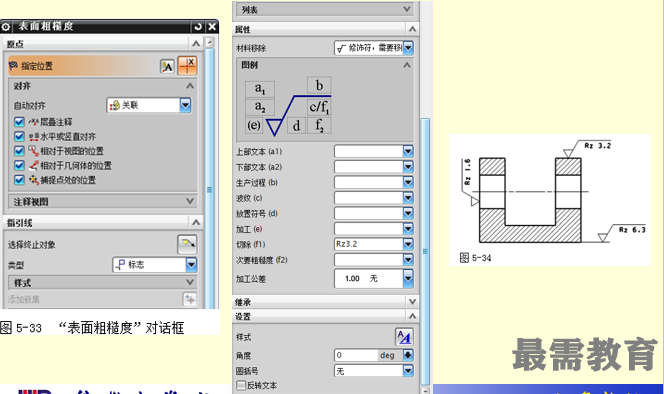Close the 表面粗糙度 dialog
Viewport: 664px width, 394px height.
point(212,27)
